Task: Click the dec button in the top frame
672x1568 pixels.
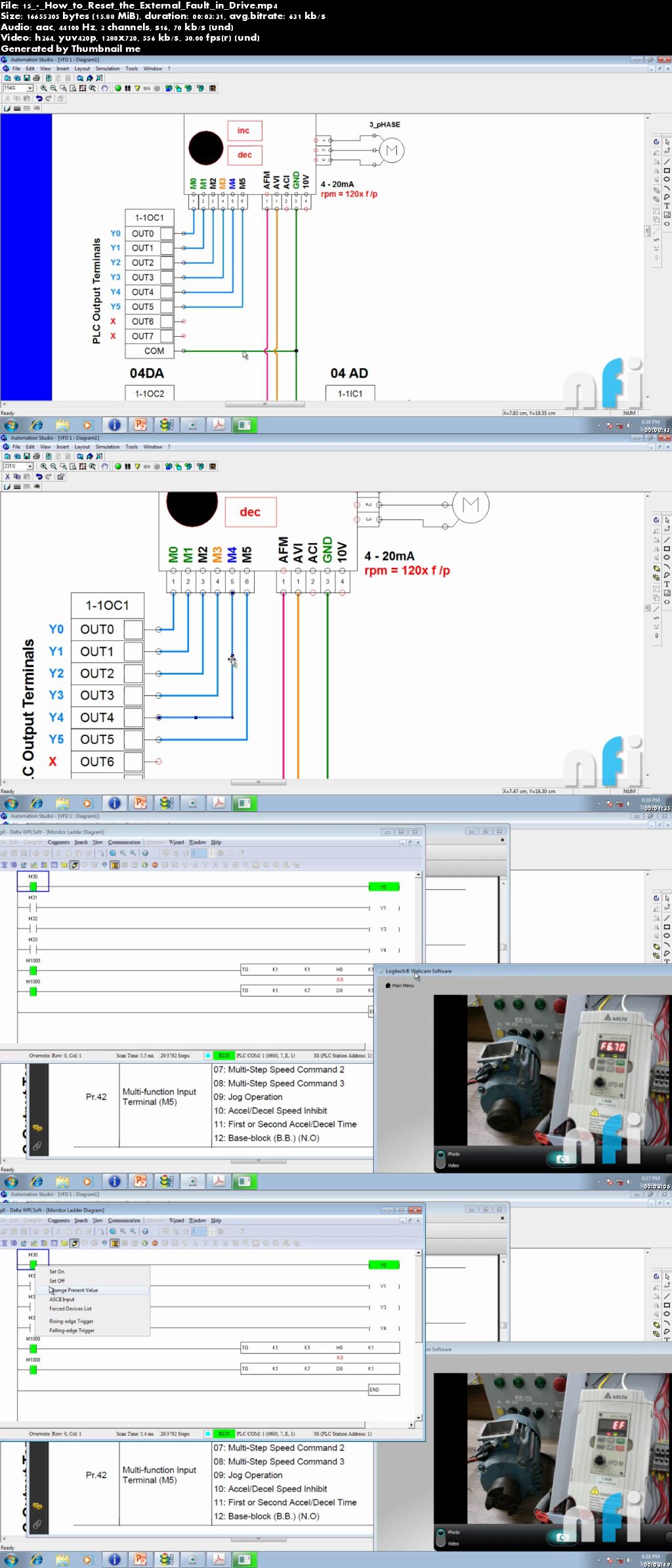Action: tap(245, 155)
